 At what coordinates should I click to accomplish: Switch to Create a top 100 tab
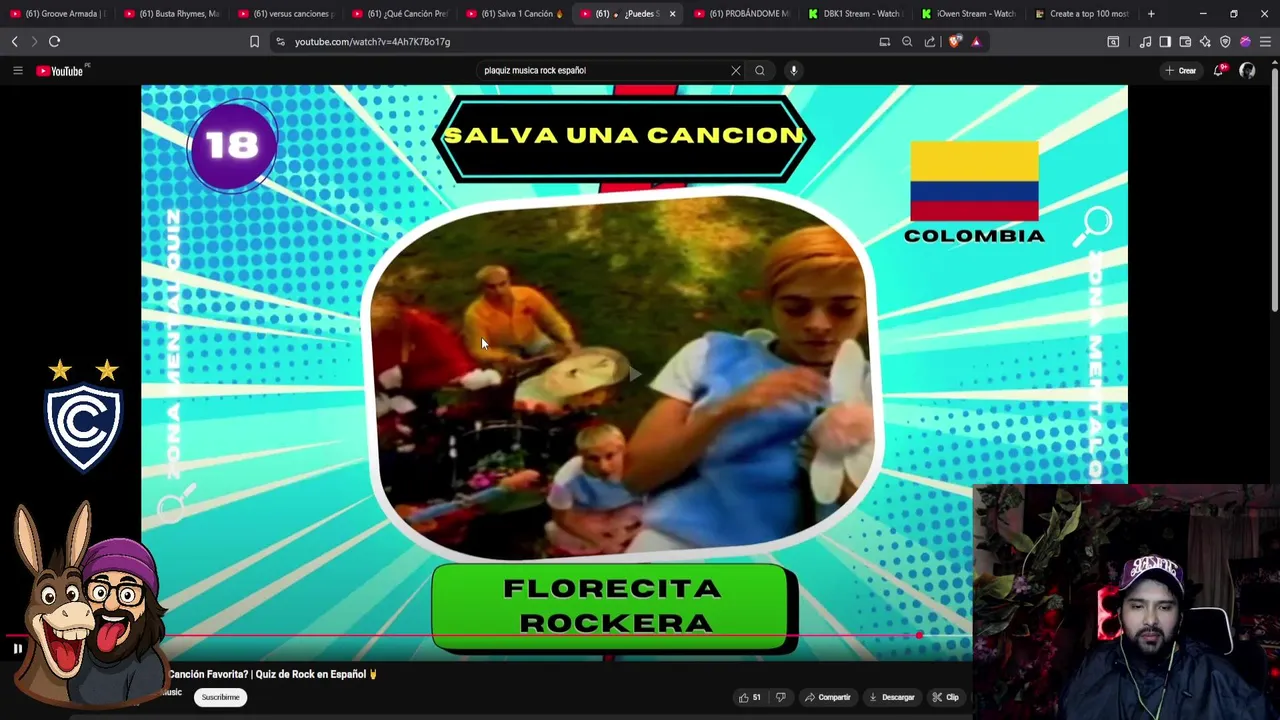[x=1084, y=14]
